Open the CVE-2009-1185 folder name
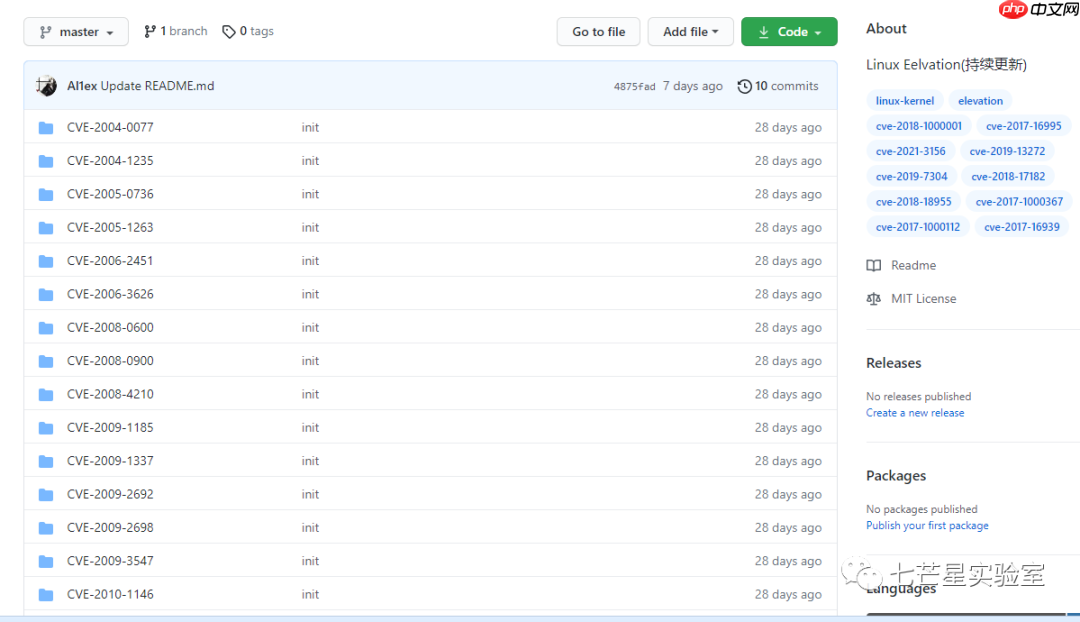 pyautogui.click(x=110, y=427)
